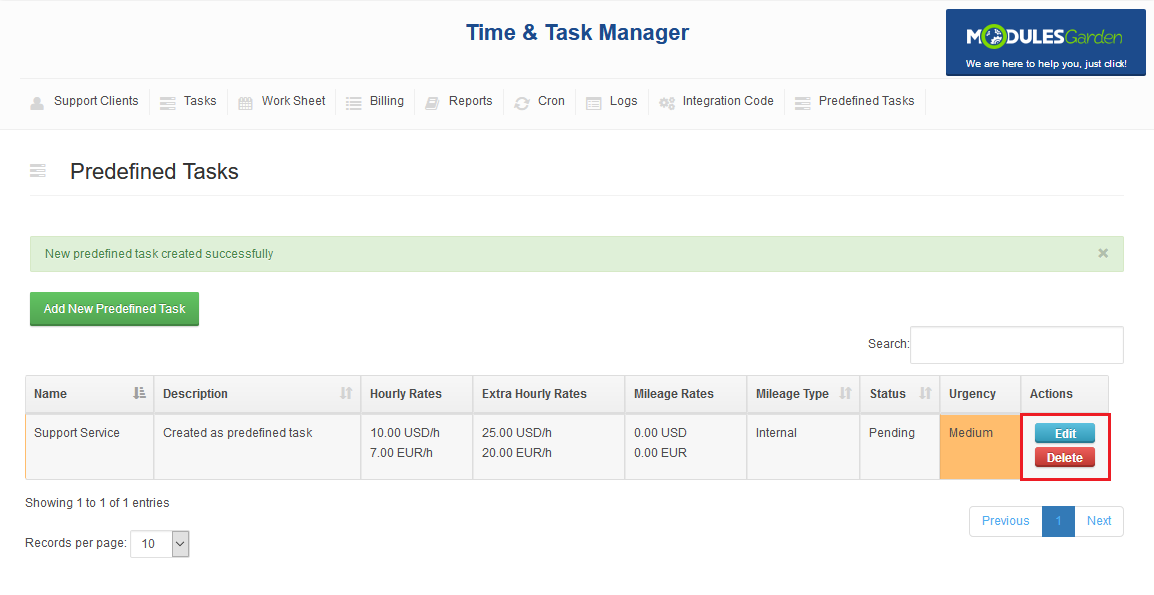
Task: Click the Cron refresh icon
Action: (522, 103)
